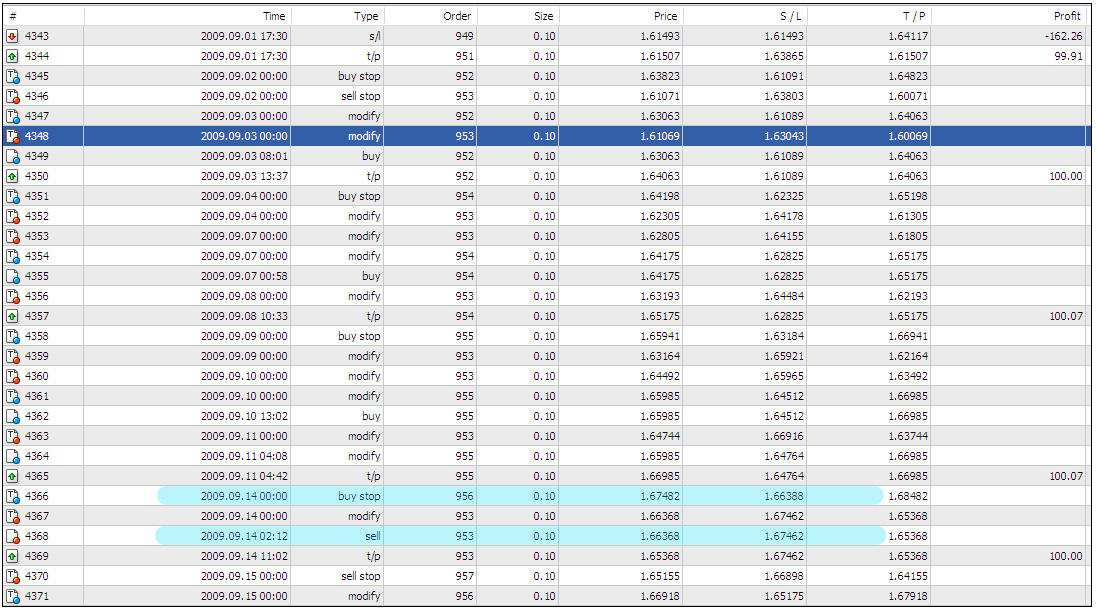Click the sell stop type in row 4346
1096x610 pixels.
click(x=361, y=96)
